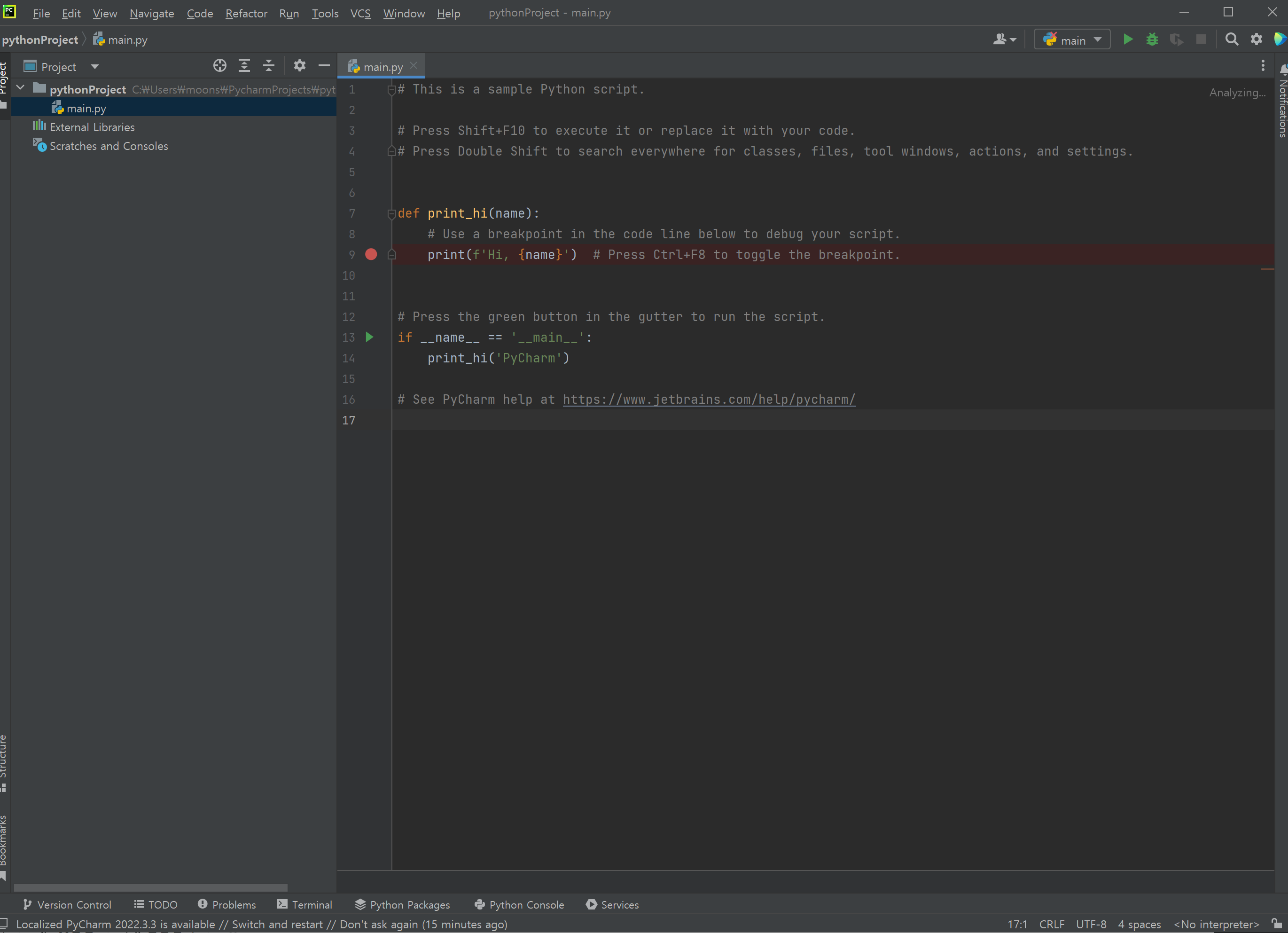
Task: Open Search Everywhere magnifier icon
Action: (1231, 39)
